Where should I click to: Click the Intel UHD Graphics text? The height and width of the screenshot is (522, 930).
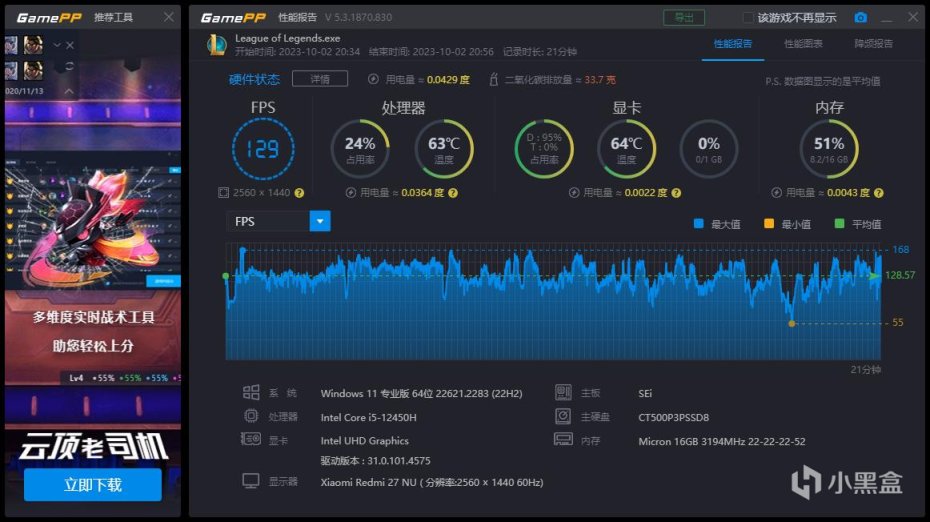(364, 441)
